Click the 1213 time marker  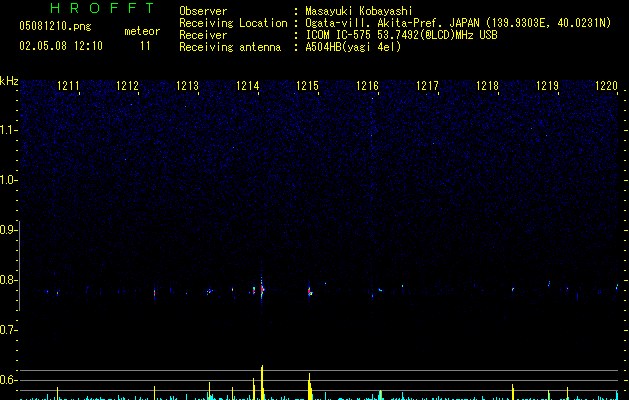(x=187, y=86)
